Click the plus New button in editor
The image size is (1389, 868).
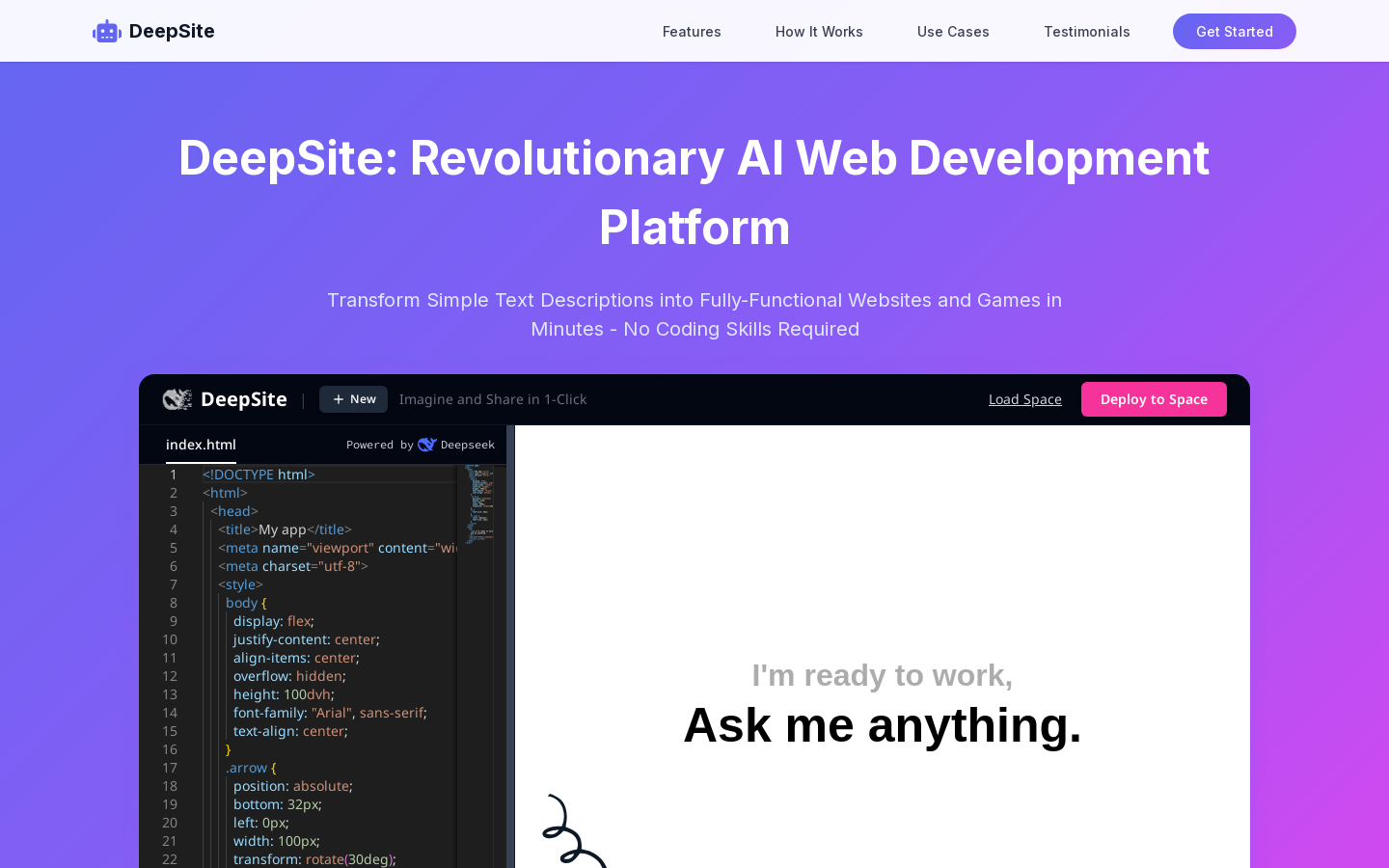pyautogui.click(x=354, y=399)
